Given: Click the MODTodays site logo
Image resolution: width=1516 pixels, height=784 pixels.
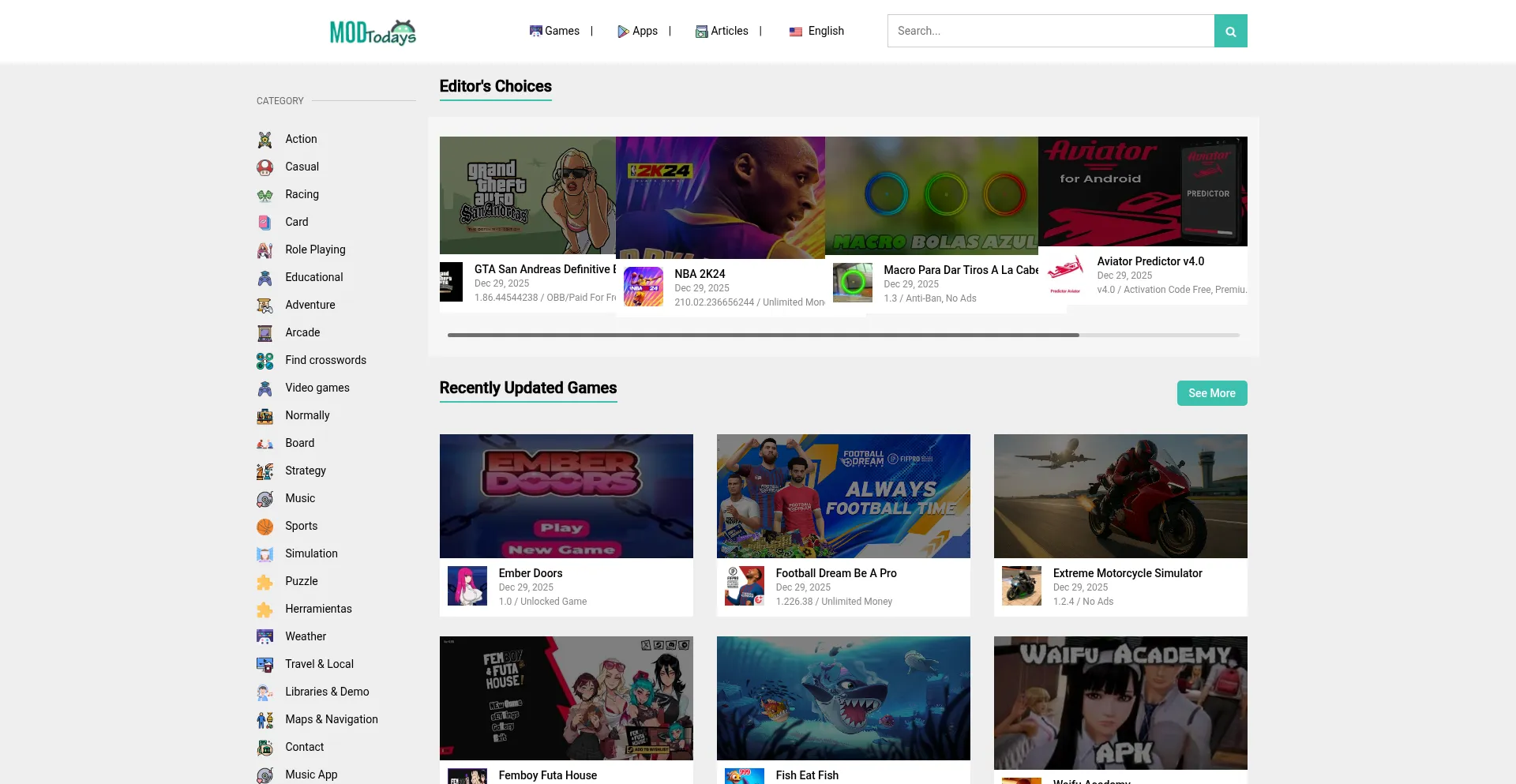Looking at the screenshot, I should click(373, 32).
